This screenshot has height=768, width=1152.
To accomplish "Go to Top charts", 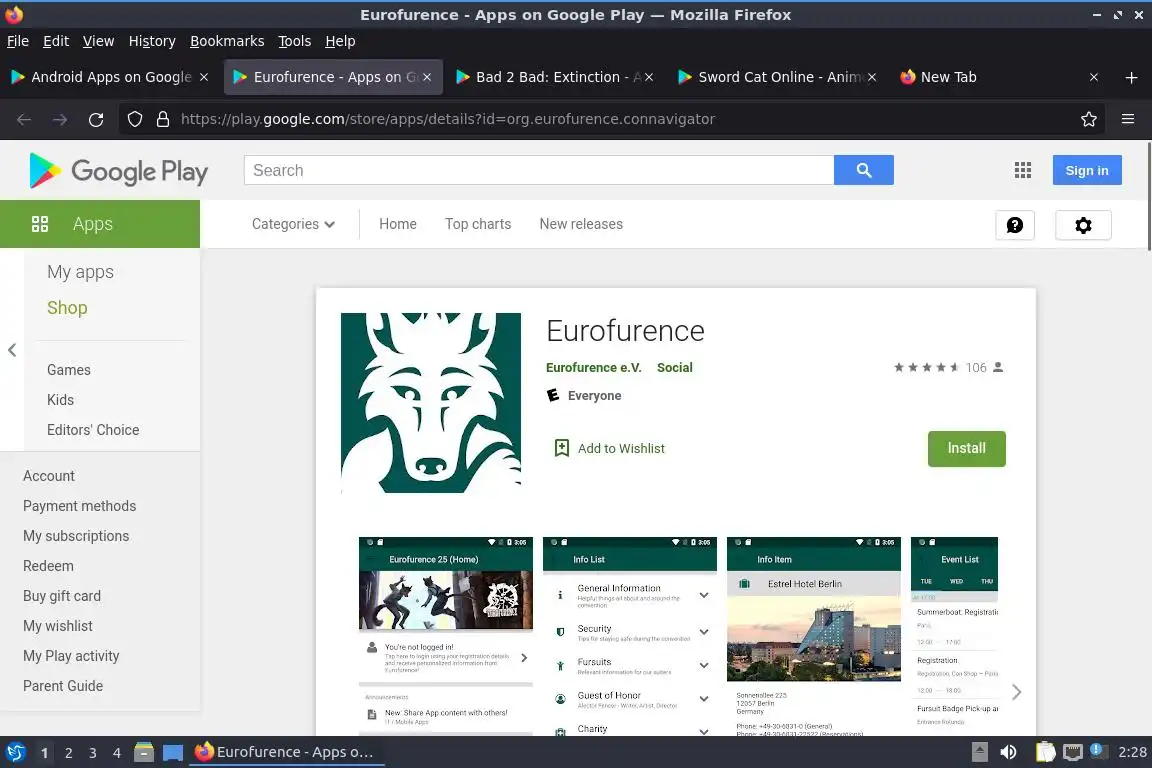I will tap(478, 224).
